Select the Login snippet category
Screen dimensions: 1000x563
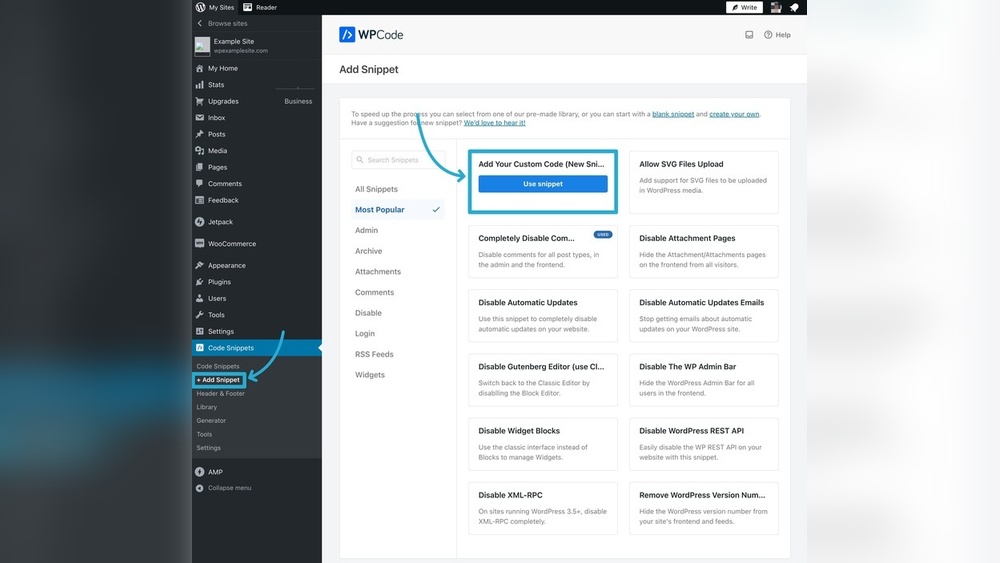(x=365, y=333)
